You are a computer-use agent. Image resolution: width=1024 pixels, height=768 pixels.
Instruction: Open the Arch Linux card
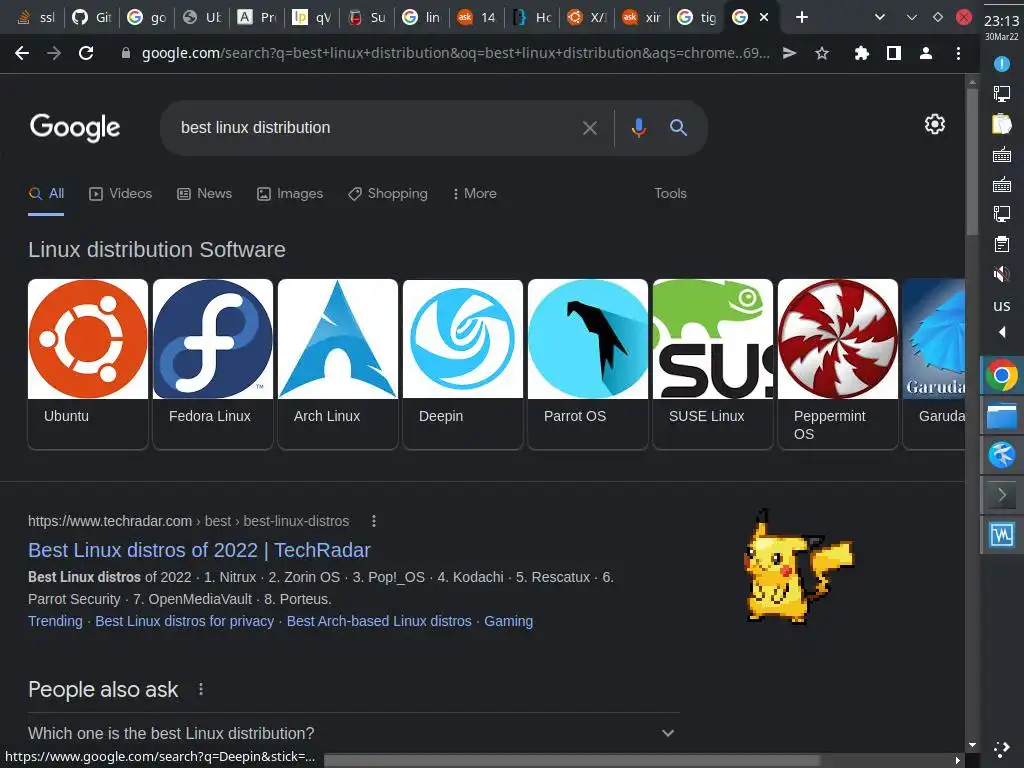338,364
